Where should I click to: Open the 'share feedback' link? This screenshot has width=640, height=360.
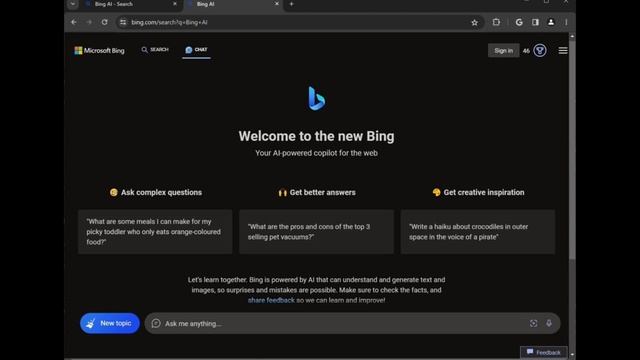271,300
